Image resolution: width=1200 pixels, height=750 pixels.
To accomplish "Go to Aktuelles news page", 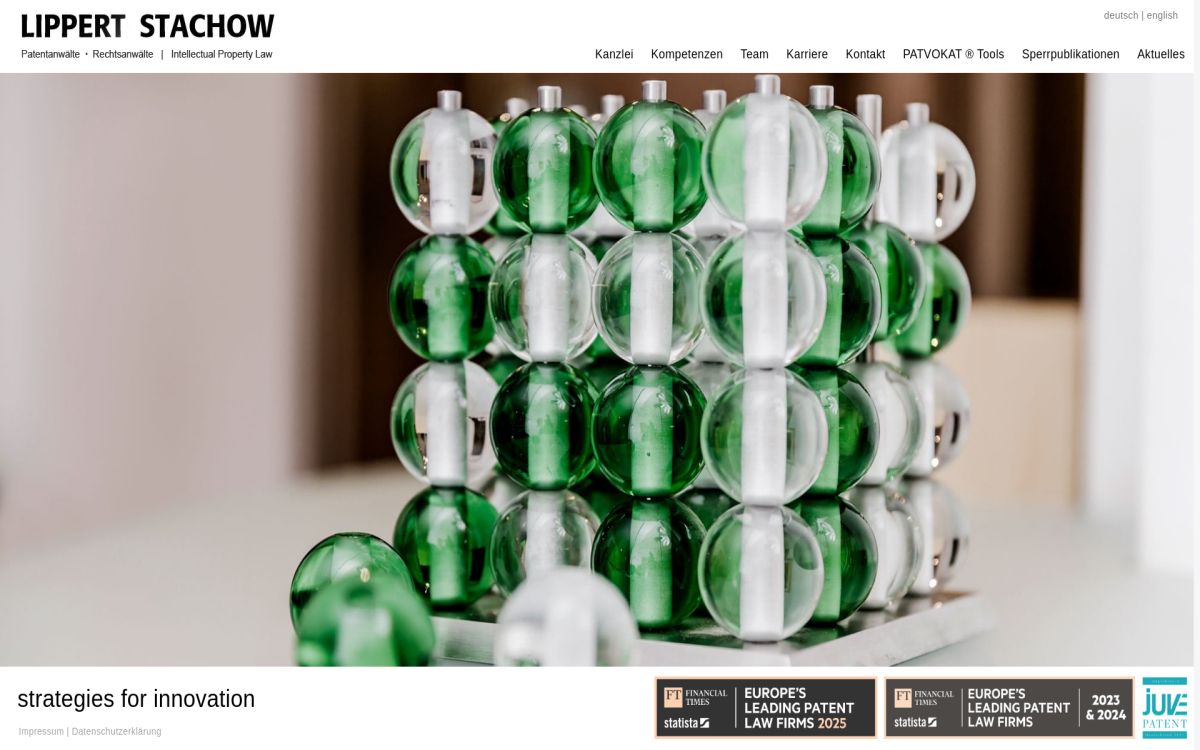I will click(1160, 54).
